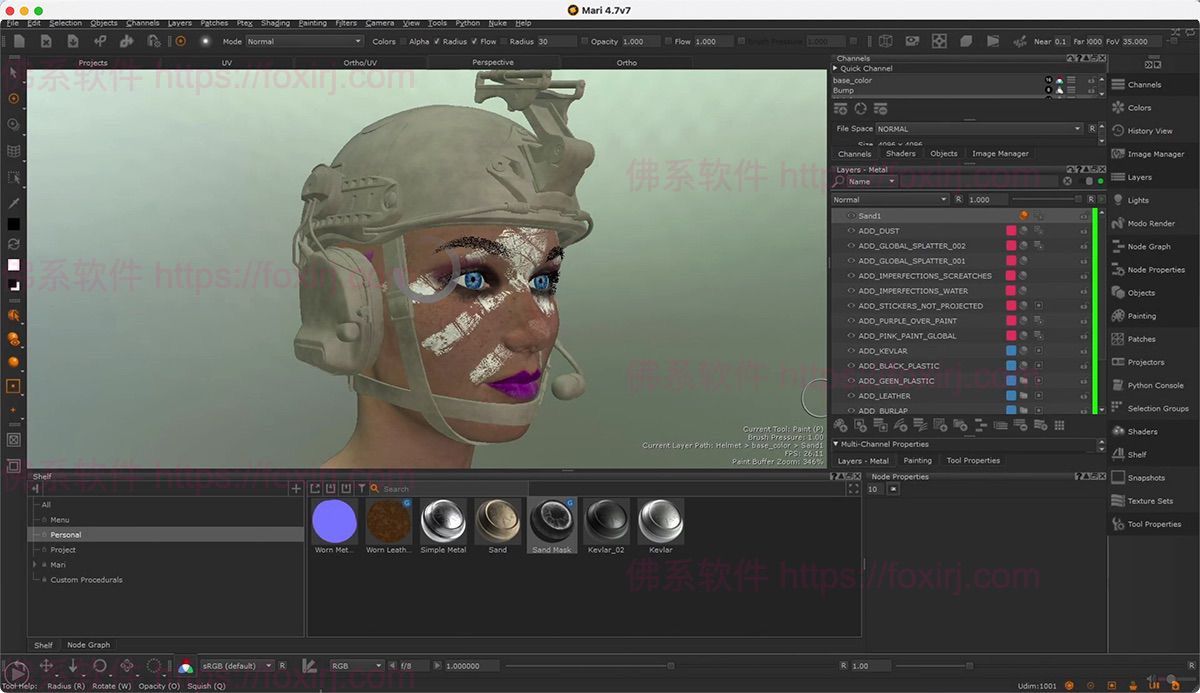This screenshot has width=1200, height=693.
Task: Switch to the Ortho/UV view tab
Action: (360, 63)
